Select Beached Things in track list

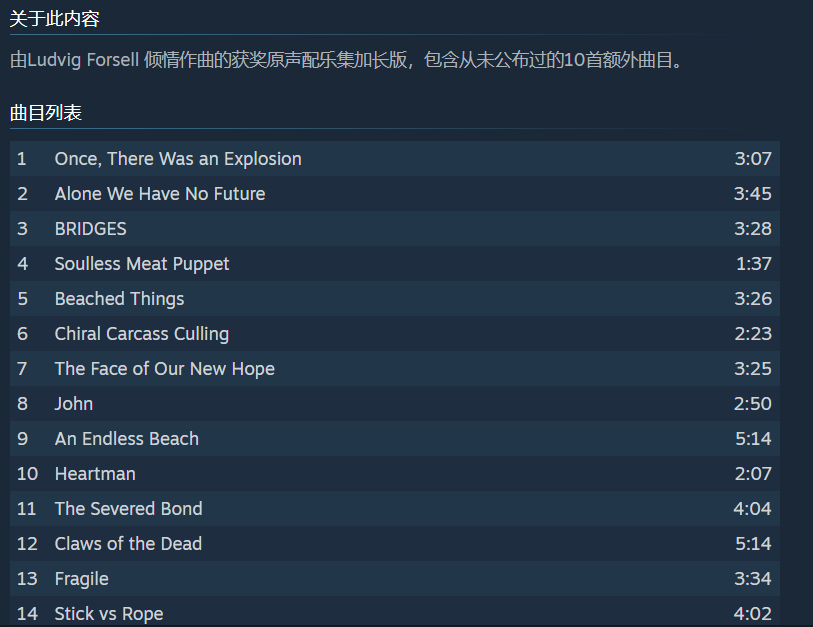tap(395, 299)
